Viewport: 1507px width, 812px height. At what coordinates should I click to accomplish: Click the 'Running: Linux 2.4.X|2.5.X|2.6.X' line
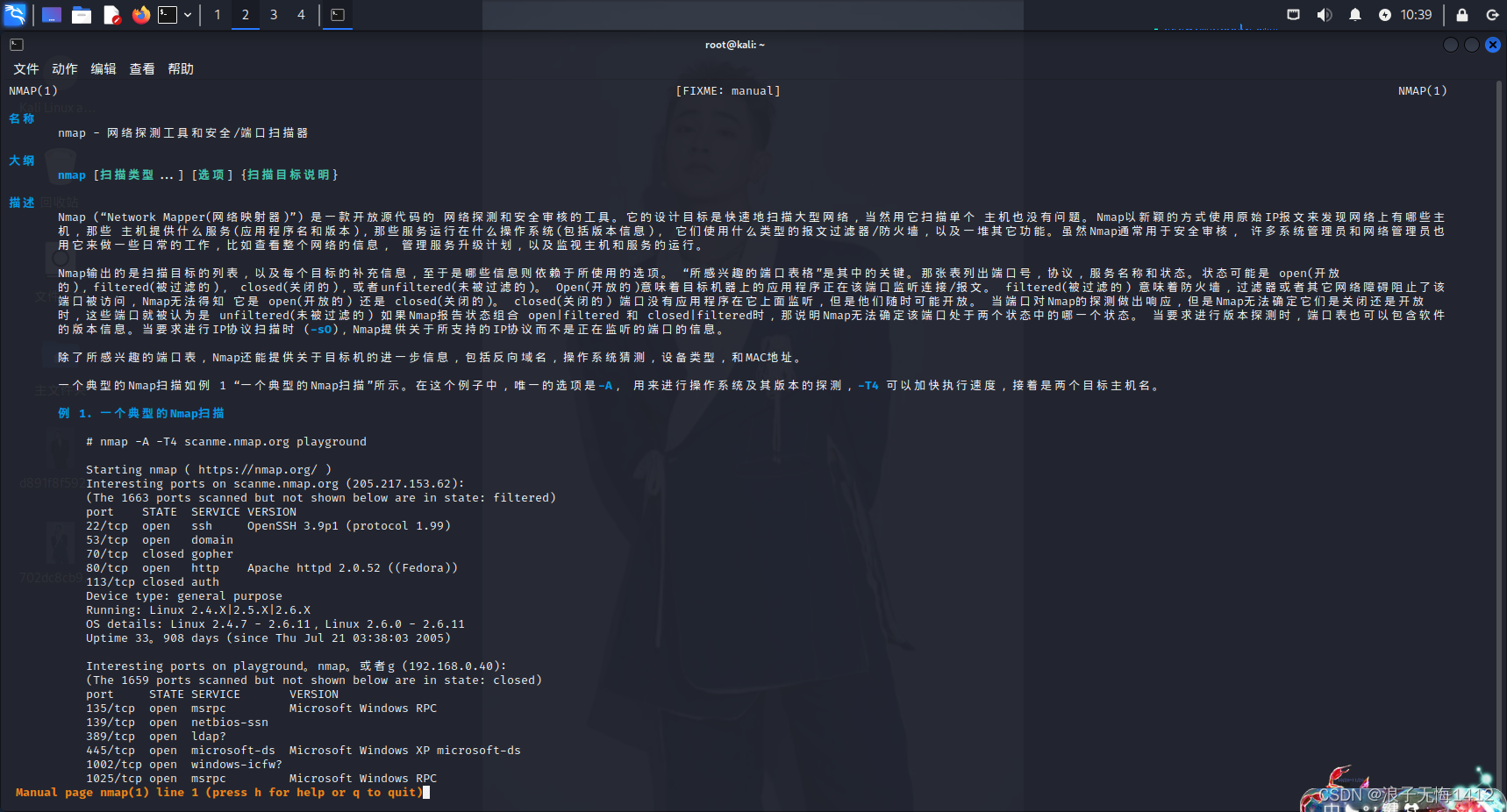pos(198,609)
